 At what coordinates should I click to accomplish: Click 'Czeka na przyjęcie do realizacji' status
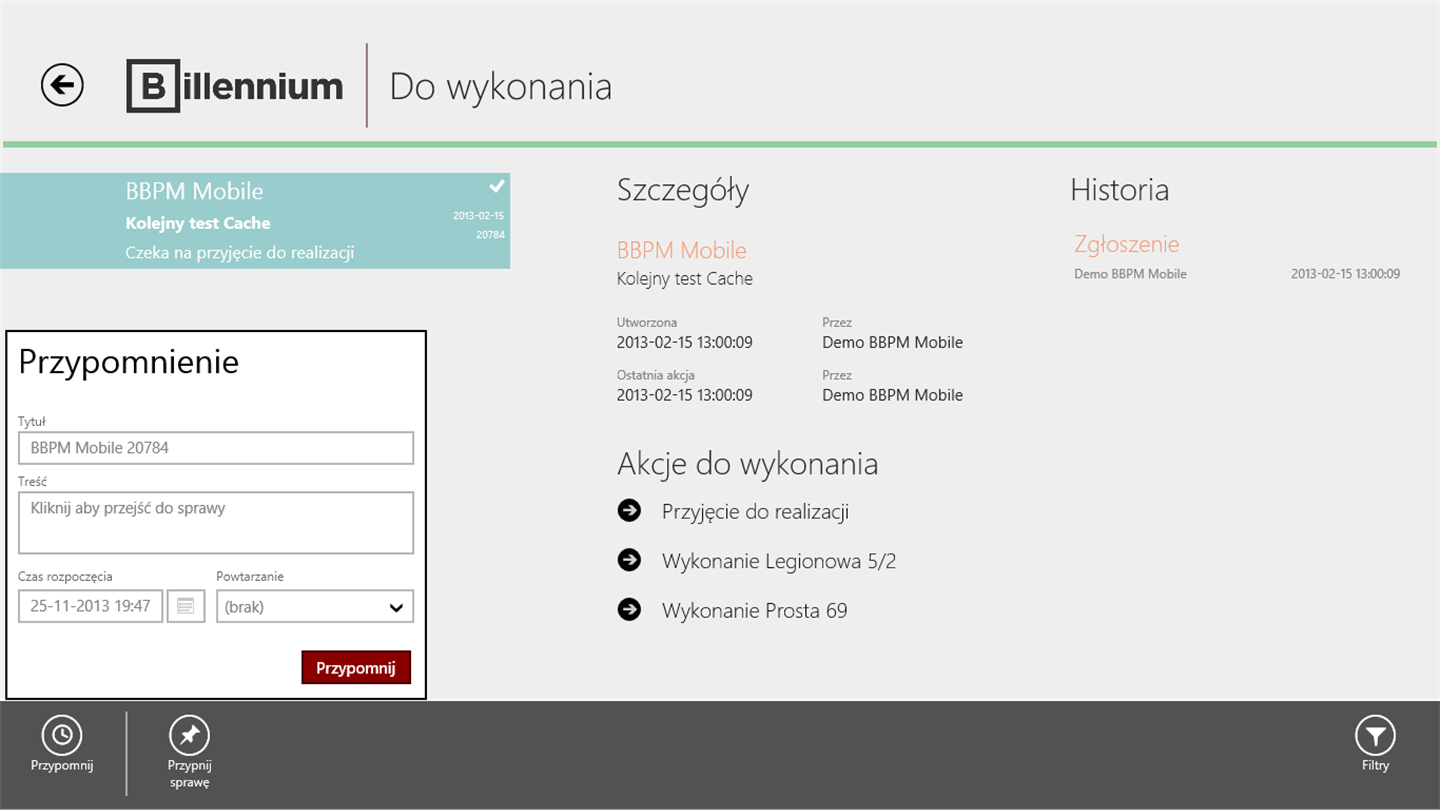[x=240, y=253]
